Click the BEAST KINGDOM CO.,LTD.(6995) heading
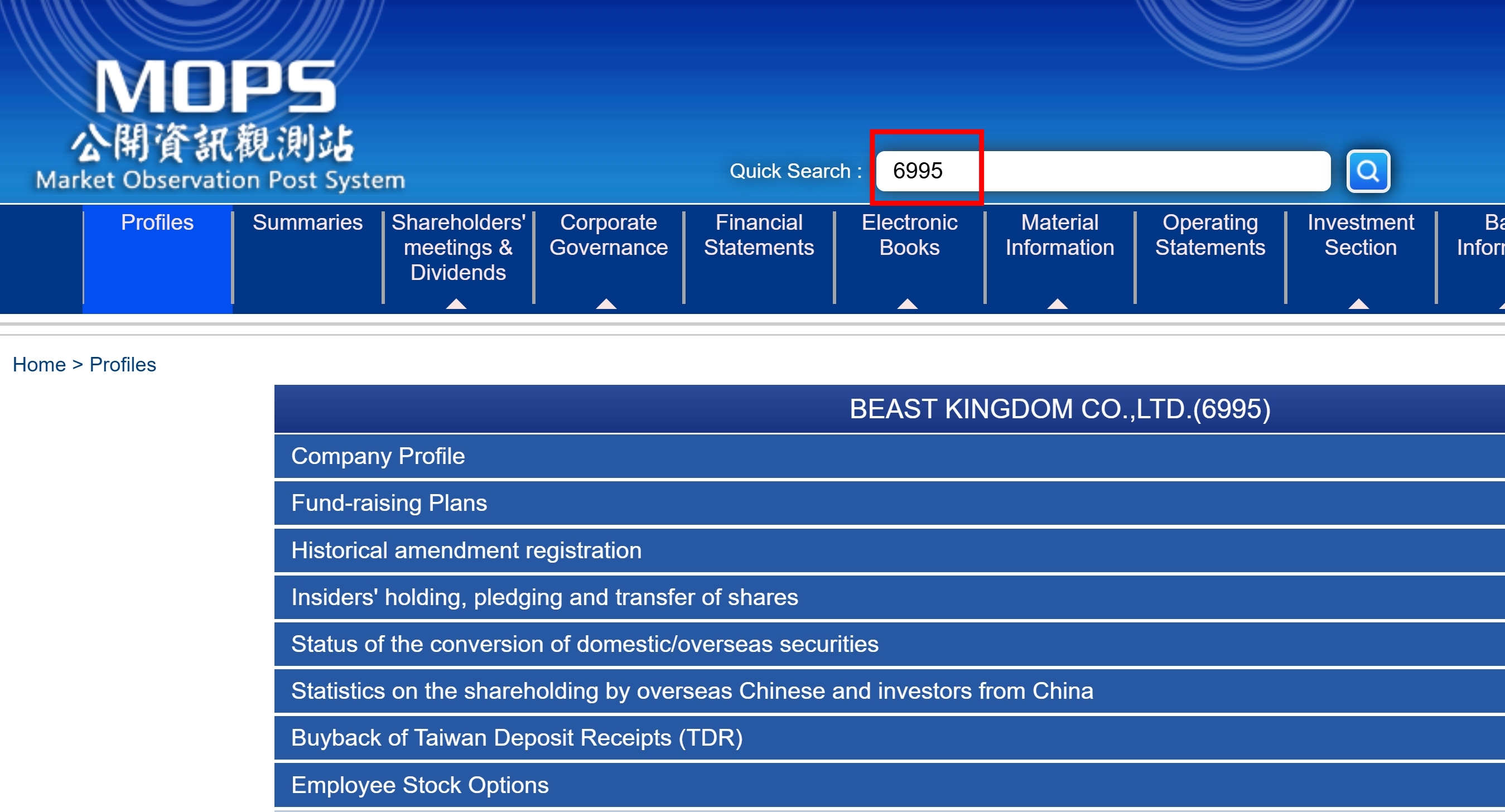1505x812 pixels. (1060, 409)
